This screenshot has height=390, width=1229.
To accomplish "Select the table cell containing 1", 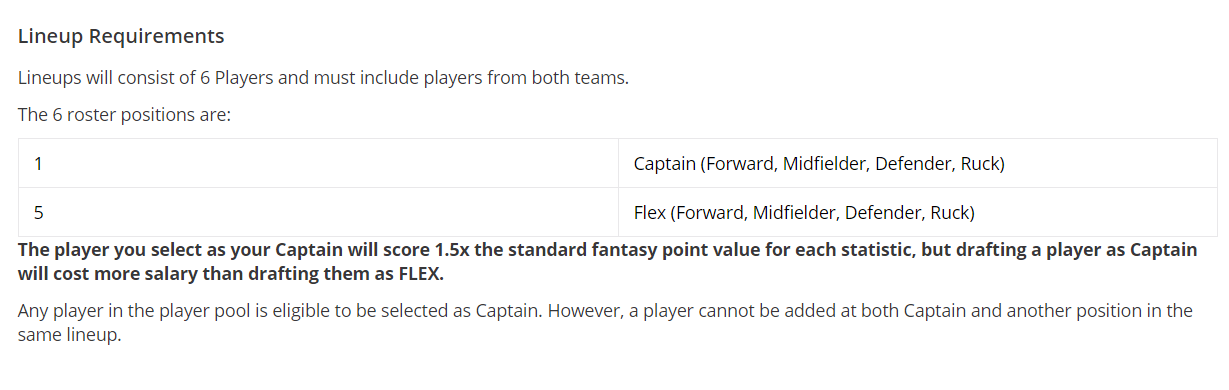I will pyautogui.click(x=318, y=163).
